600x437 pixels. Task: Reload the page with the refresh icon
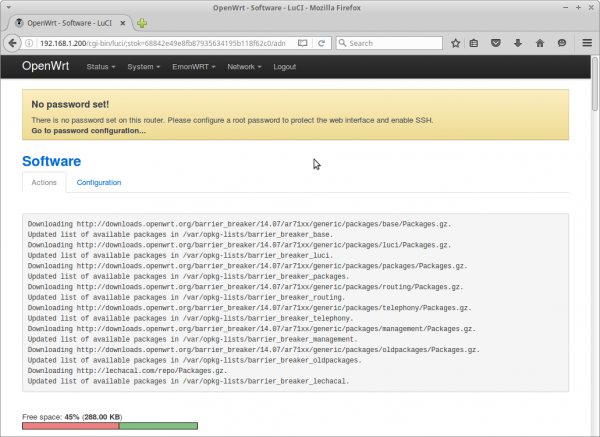pyautogui.click(x=321, y=43)
